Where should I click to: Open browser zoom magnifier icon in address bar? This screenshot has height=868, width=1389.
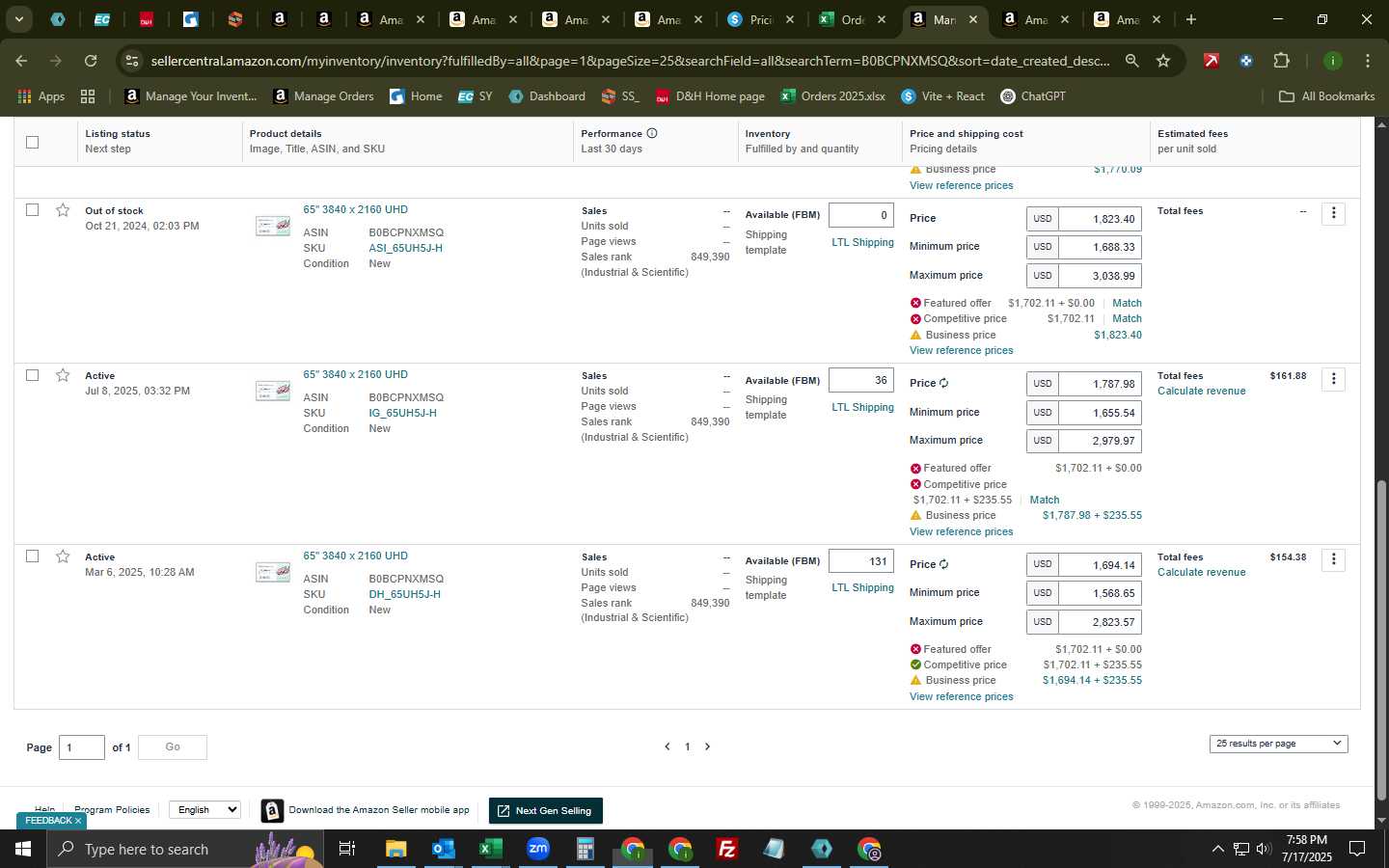[1131, 61]
